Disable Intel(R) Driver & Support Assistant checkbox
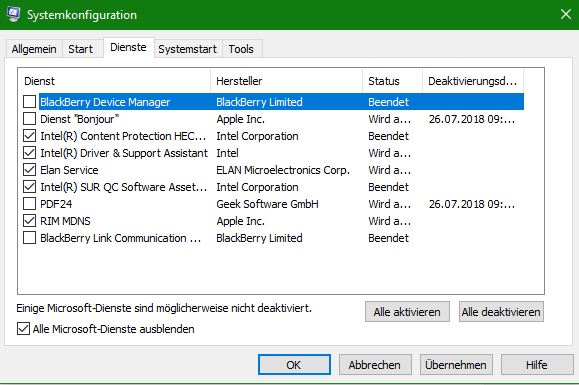The height and width of the screenshot is (385, 579). 29,152
